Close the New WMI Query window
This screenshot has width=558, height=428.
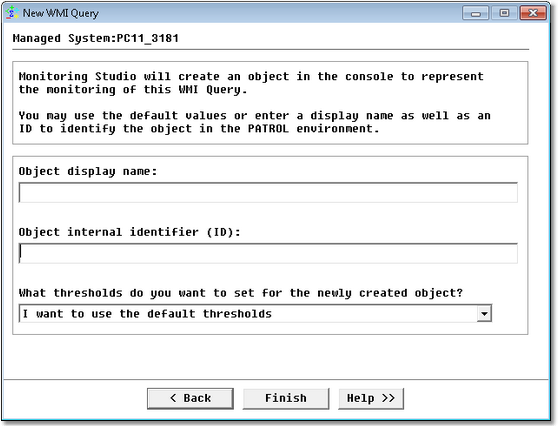533,13
